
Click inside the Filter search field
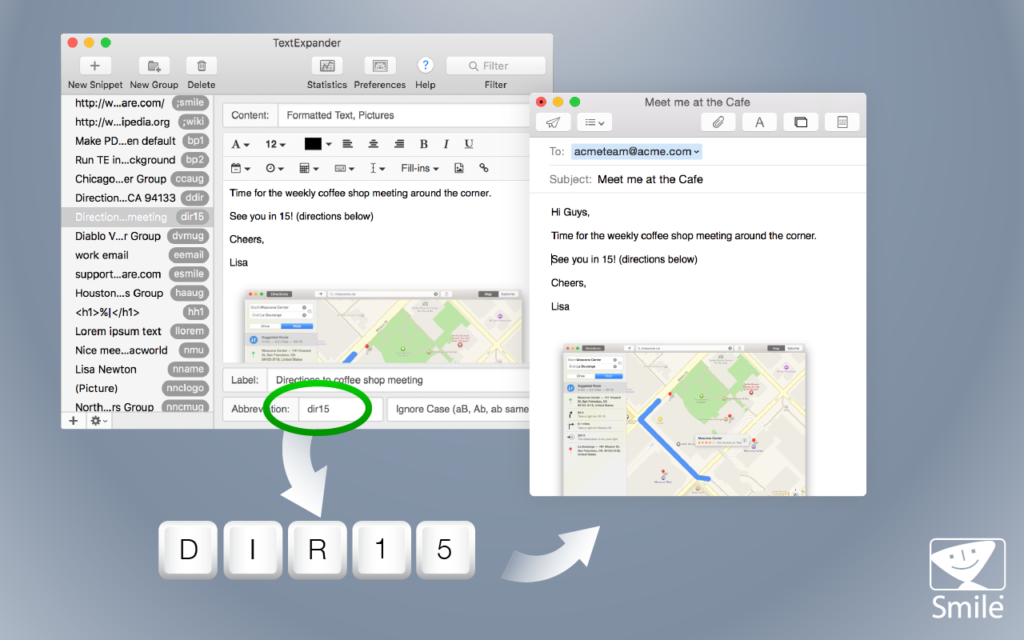pyautogui.click(x=495, y=64)
